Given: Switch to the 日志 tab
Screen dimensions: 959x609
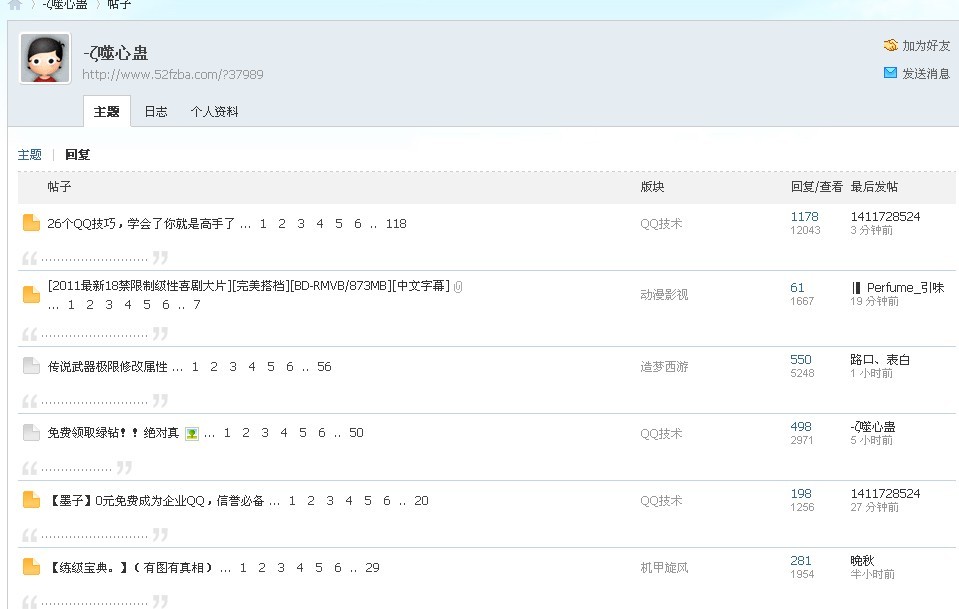Looking at the screenshot, I should click(x=155, y=111).
